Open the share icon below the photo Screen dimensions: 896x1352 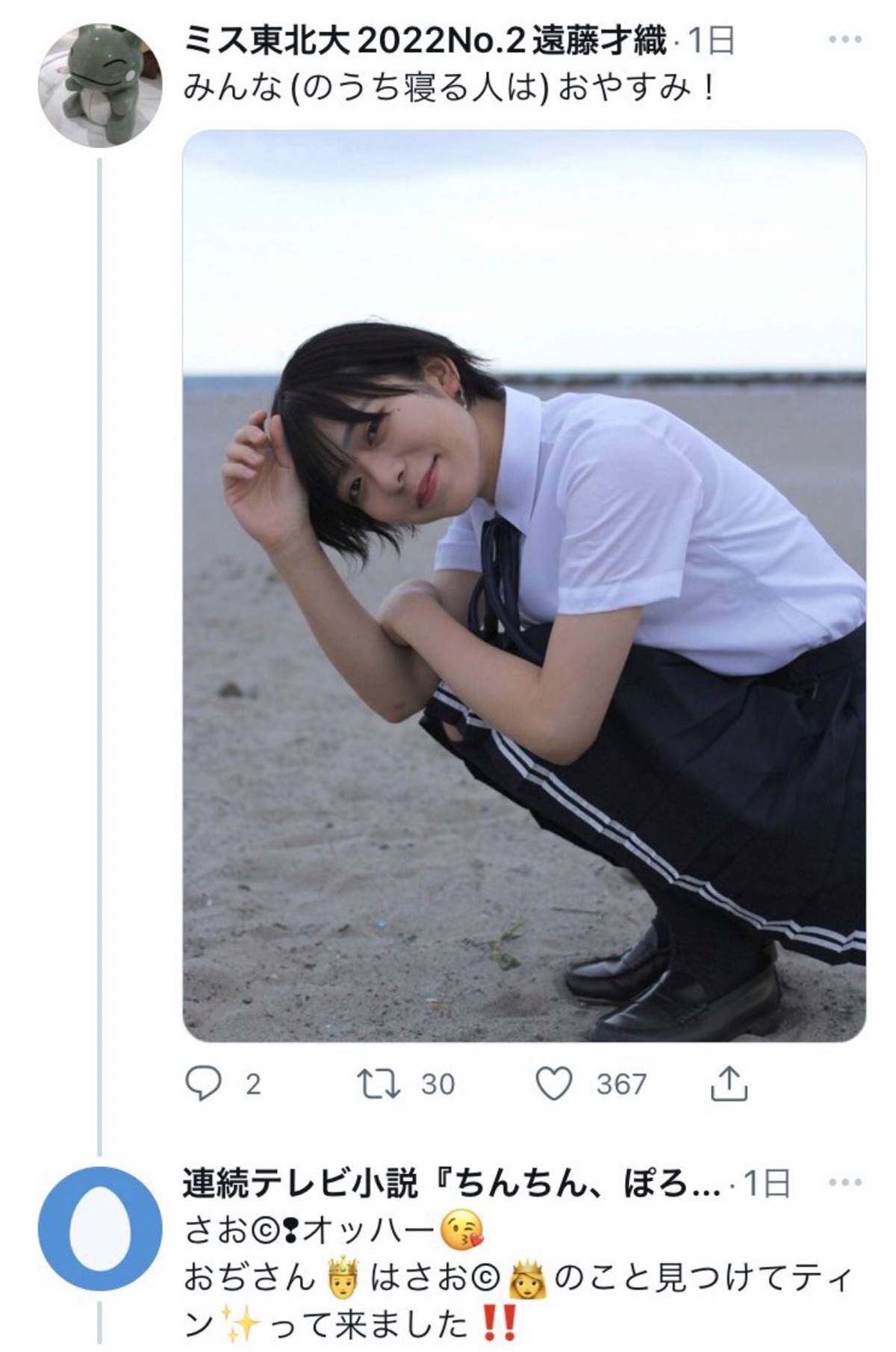point(729,1084)
